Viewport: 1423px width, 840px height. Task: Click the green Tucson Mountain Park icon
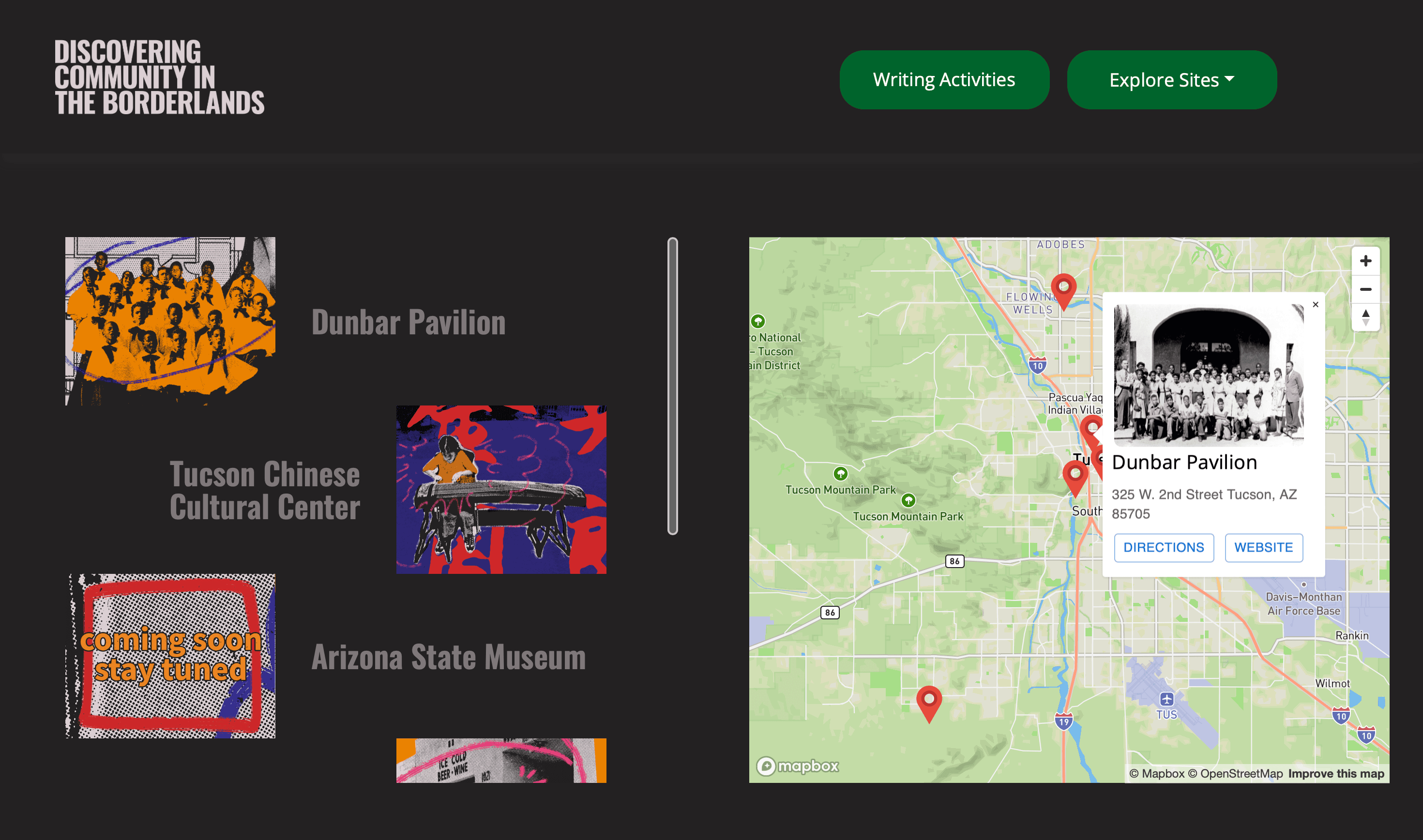(x=842, y=473)
